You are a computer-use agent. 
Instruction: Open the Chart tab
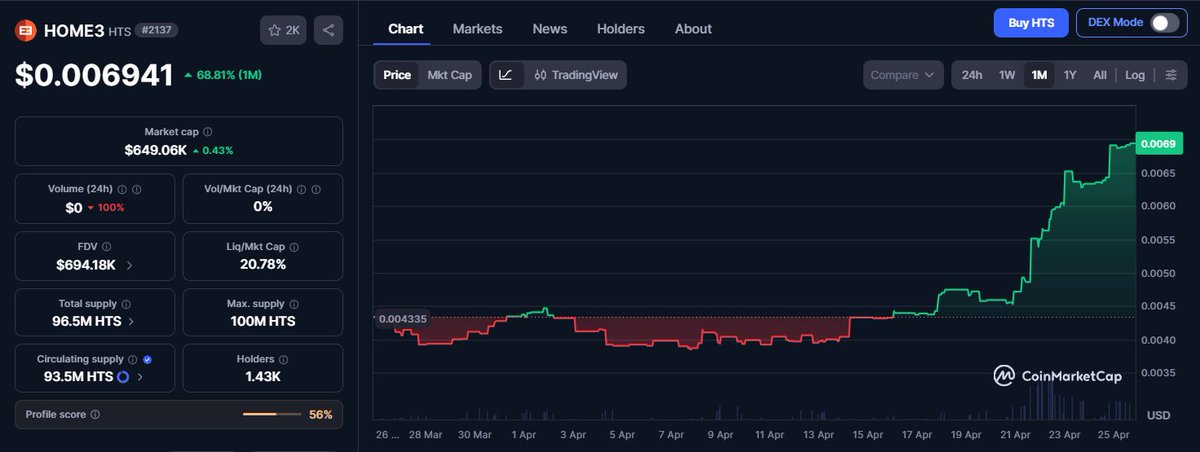click(x=405, y=29)
